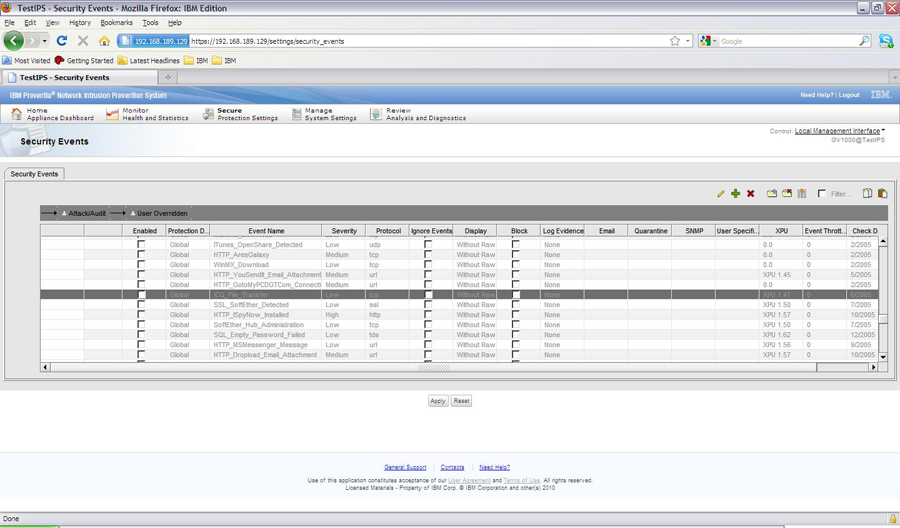Select the ICQ_File_Transfer highlighted row
This screenshot has height=528, width=900.
[459, 294]
